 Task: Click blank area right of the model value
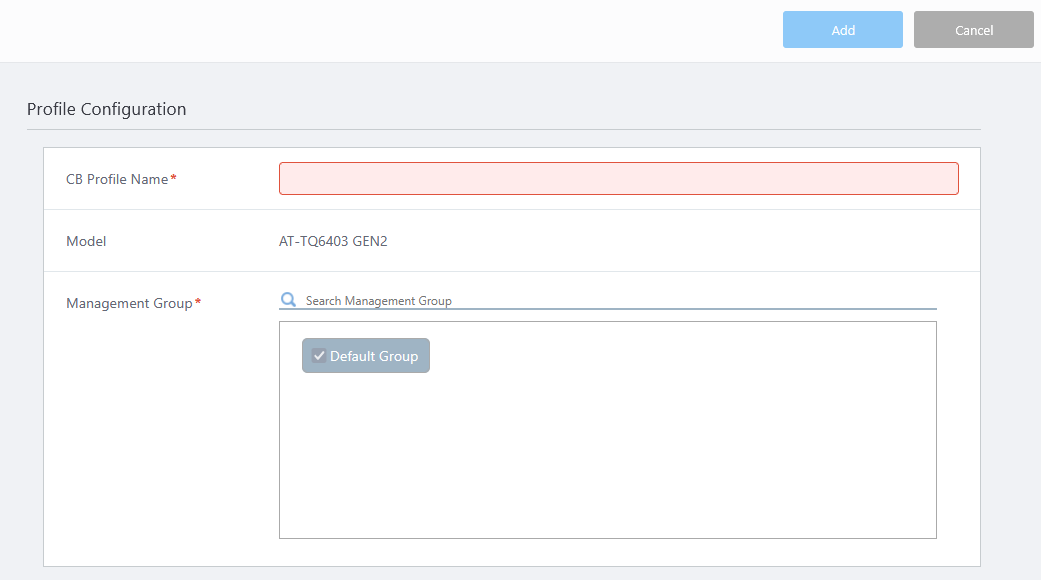680,241
